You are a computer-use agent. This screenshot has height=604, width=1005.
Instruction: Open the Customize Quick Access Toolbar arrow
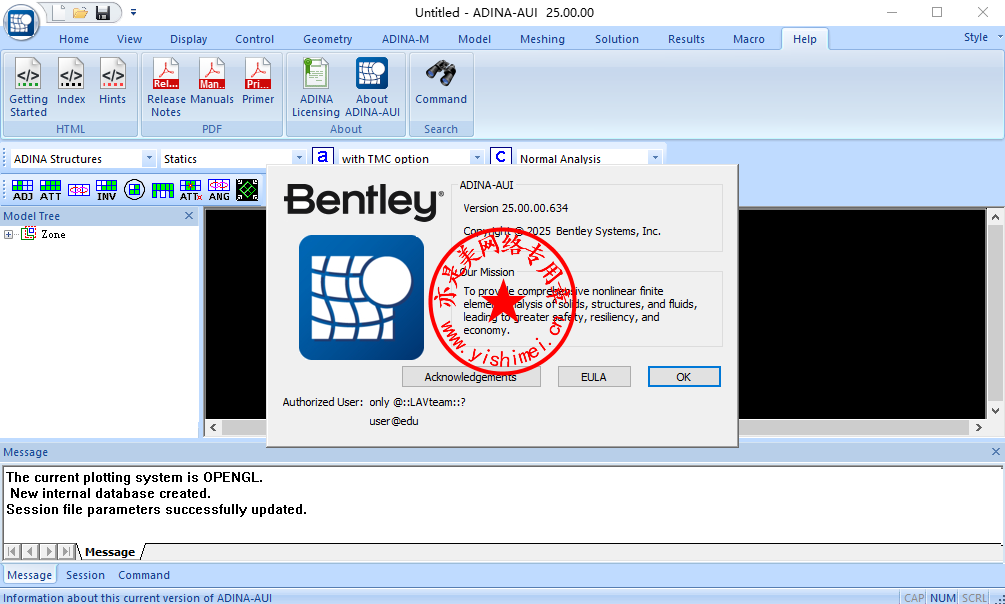(x=133, y=12)
